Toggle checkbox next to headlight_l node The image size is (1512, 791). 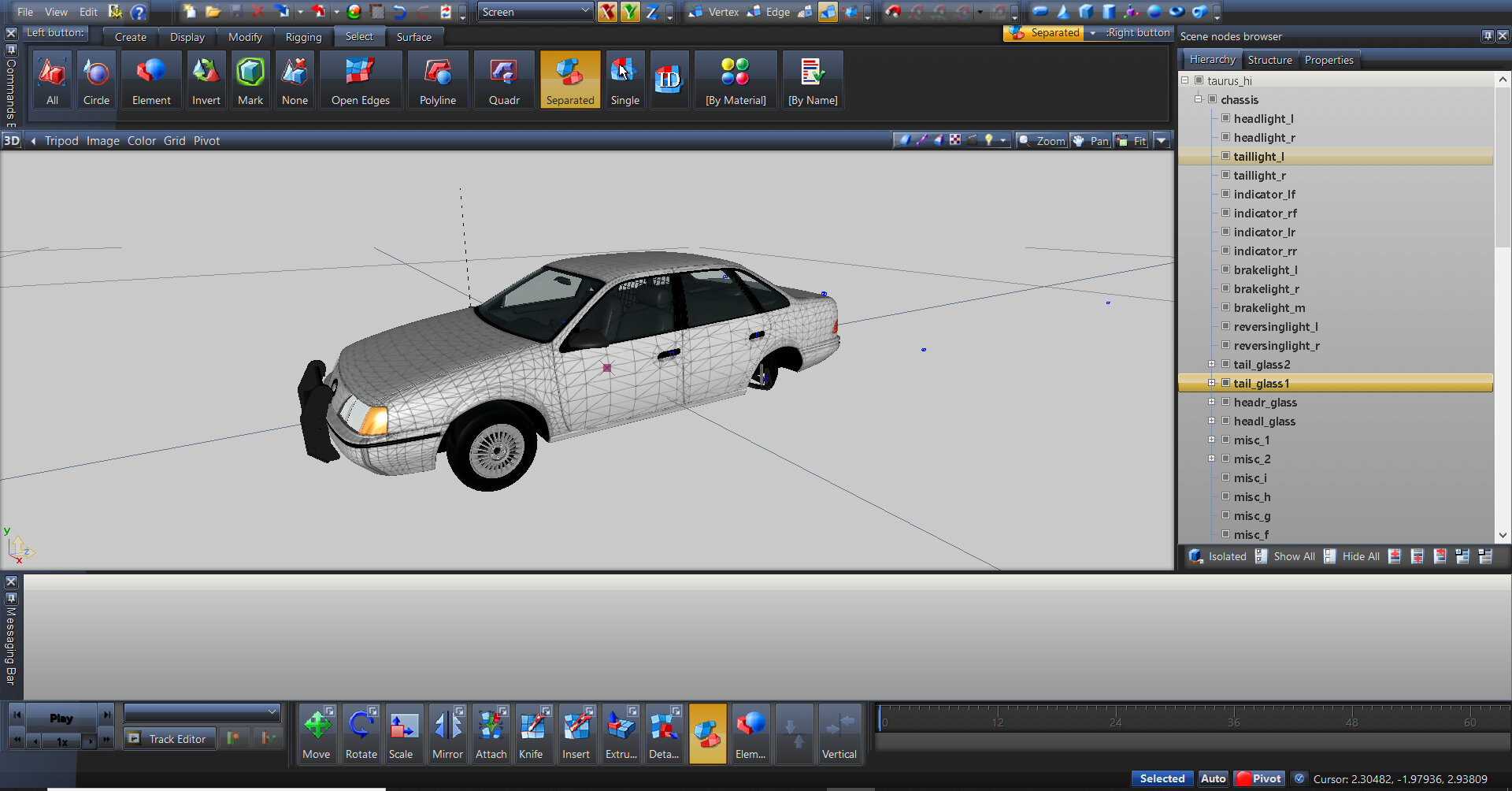tap(1226, 118)
